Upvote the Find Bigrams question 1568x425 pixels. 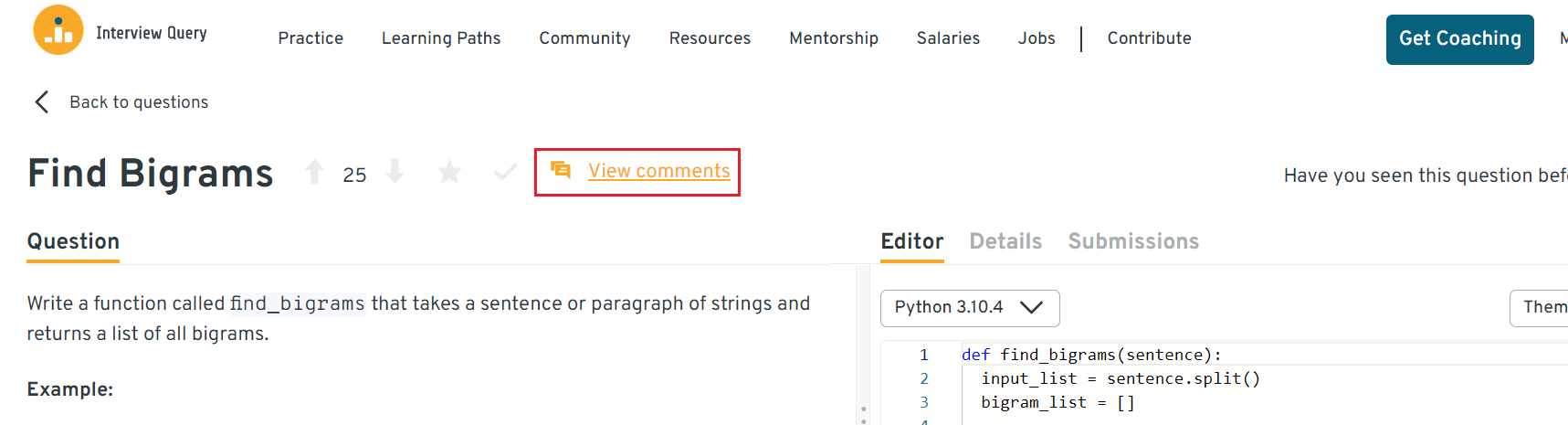(314, 172)
